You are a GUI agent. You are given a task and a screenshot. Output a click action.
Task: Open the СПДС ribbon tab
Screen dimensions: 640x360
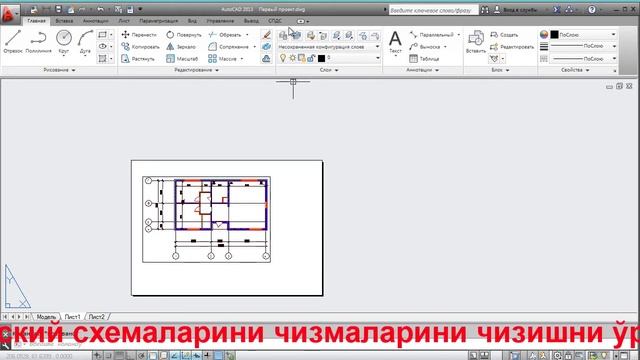point(275,21)
